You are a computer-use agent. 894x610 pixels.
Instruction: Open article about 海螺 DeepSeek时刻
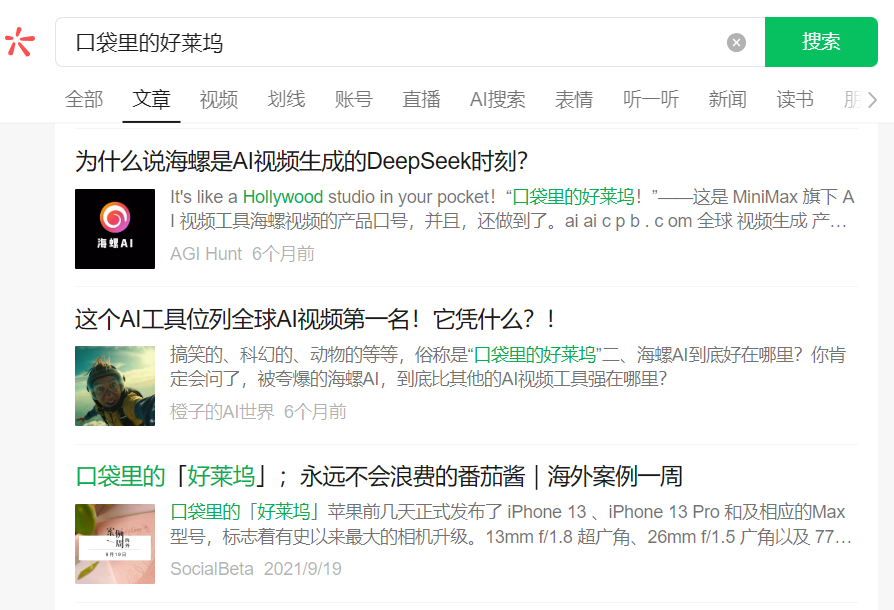[301, 160]
